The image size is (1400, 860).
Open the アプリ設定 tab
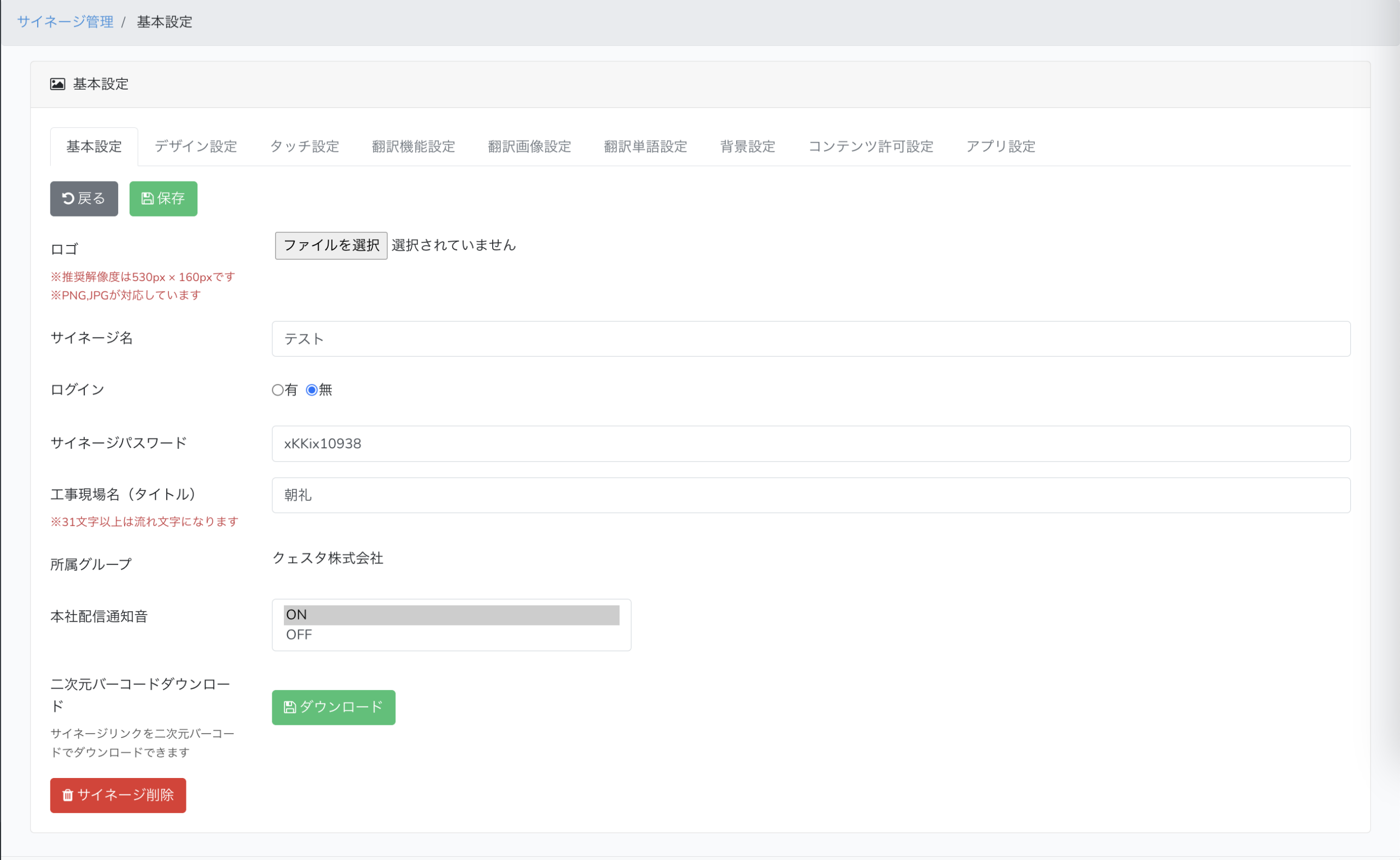1001,147
